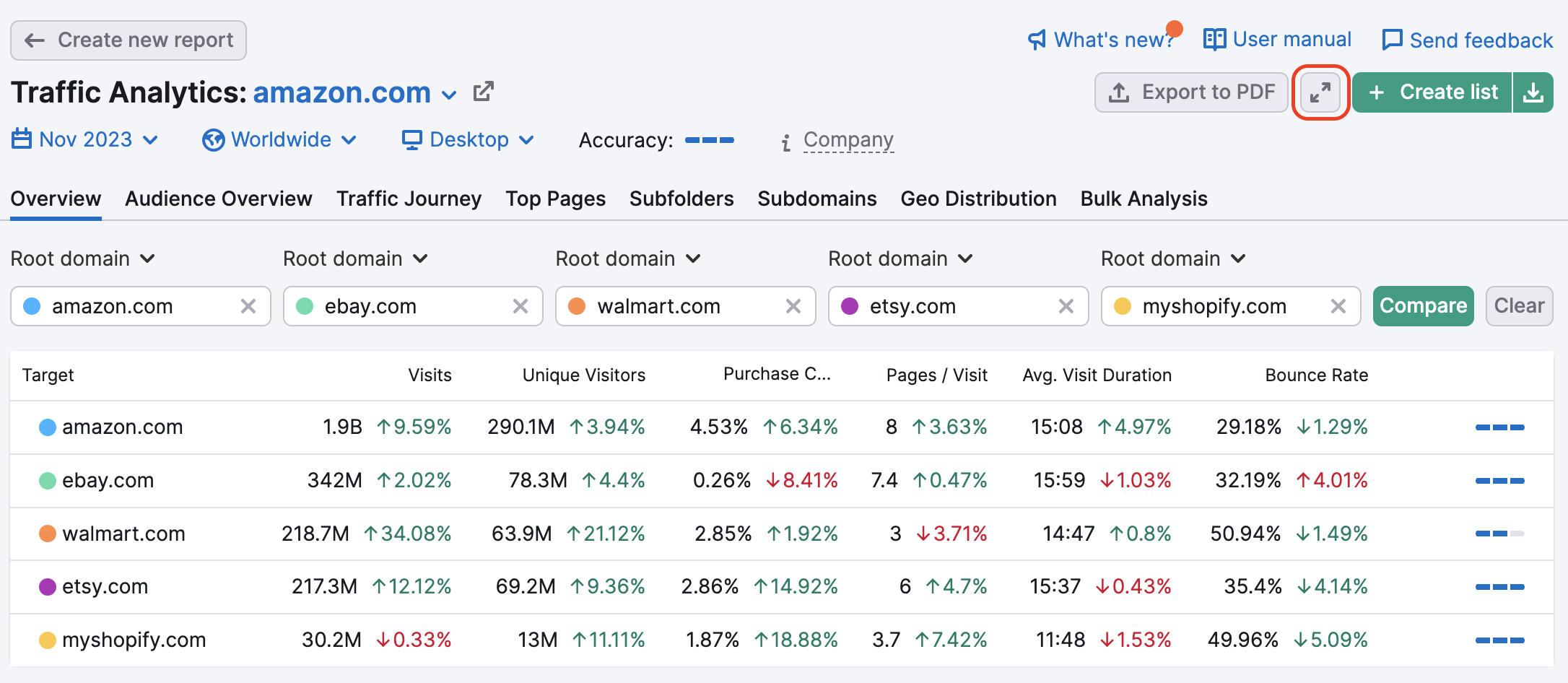Click ebay.com in the Target column
This screenshot has height=683, width=1568.
pos(108,481)
